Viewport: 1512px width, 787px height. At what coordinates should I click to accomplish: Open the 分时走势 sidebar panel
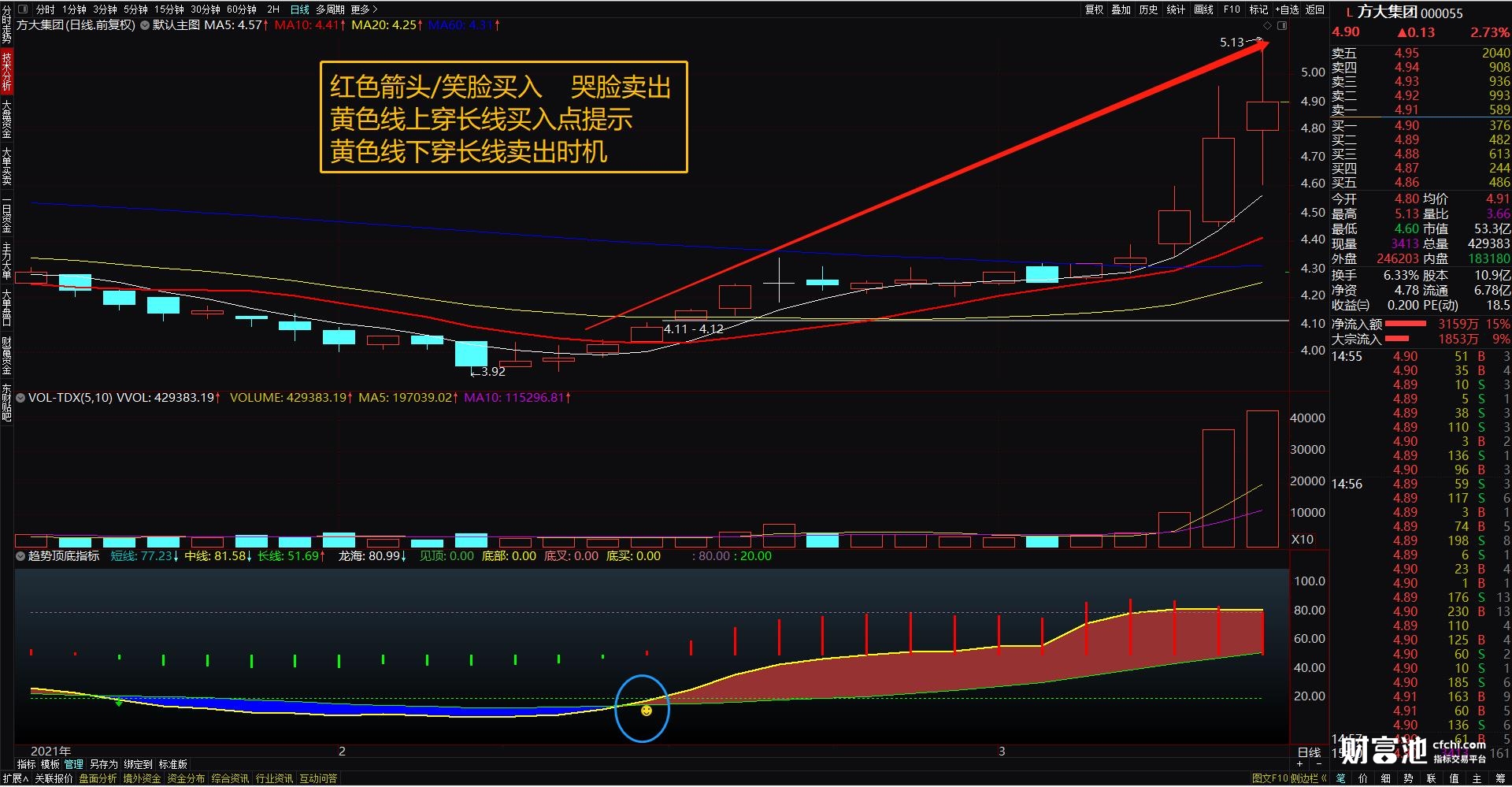(x=6, y=24)
